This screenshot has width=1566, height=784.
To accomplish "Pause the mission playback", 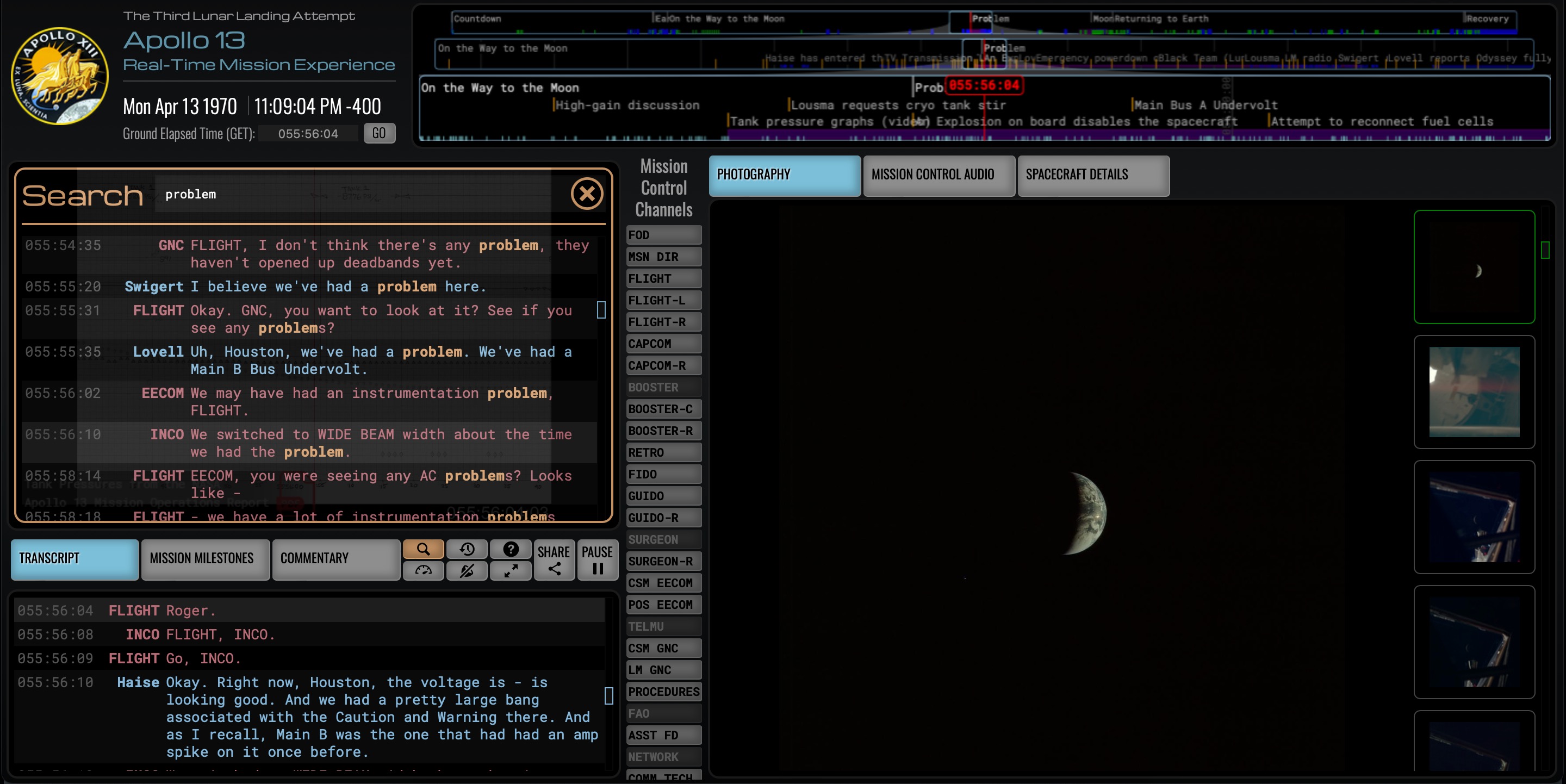I will tap(597, 559).
